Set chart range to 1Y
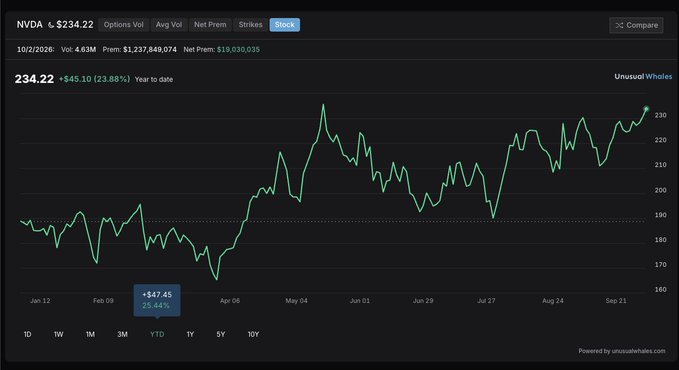The image size is (679, 370). coord(190,334)
